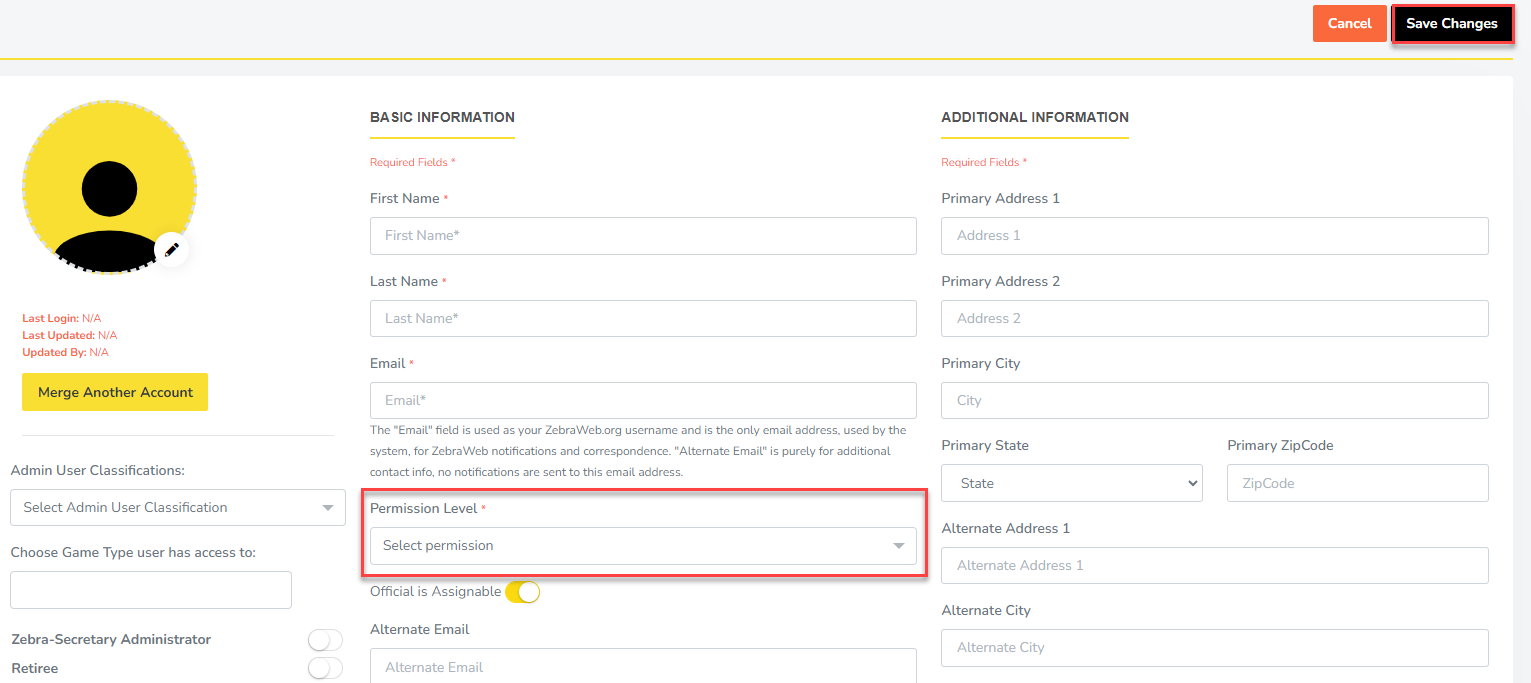Expand the Admin User Classification dropdown
The height and width of the screenshot is (683, 1531).
coord(177,508)
